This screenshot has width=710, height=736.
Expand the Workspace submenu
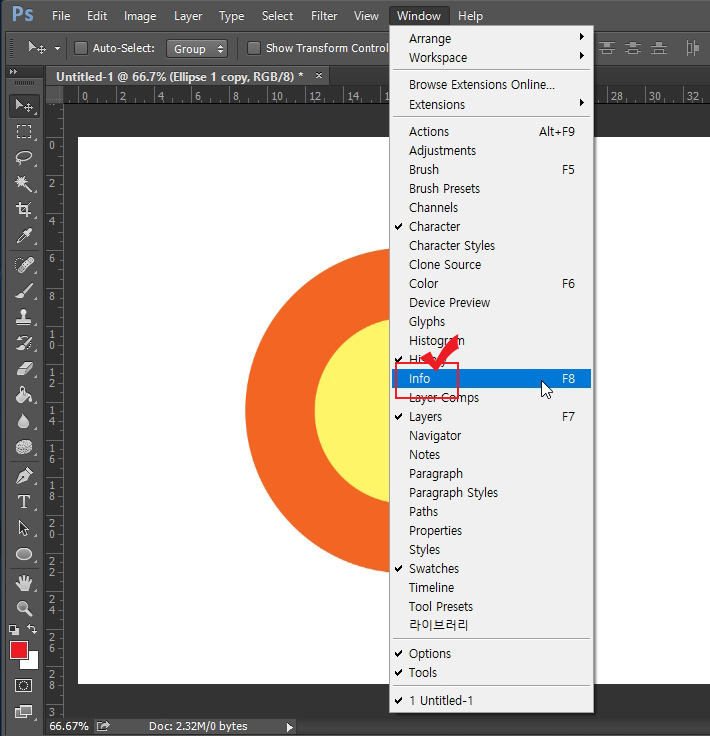[491, 58]
